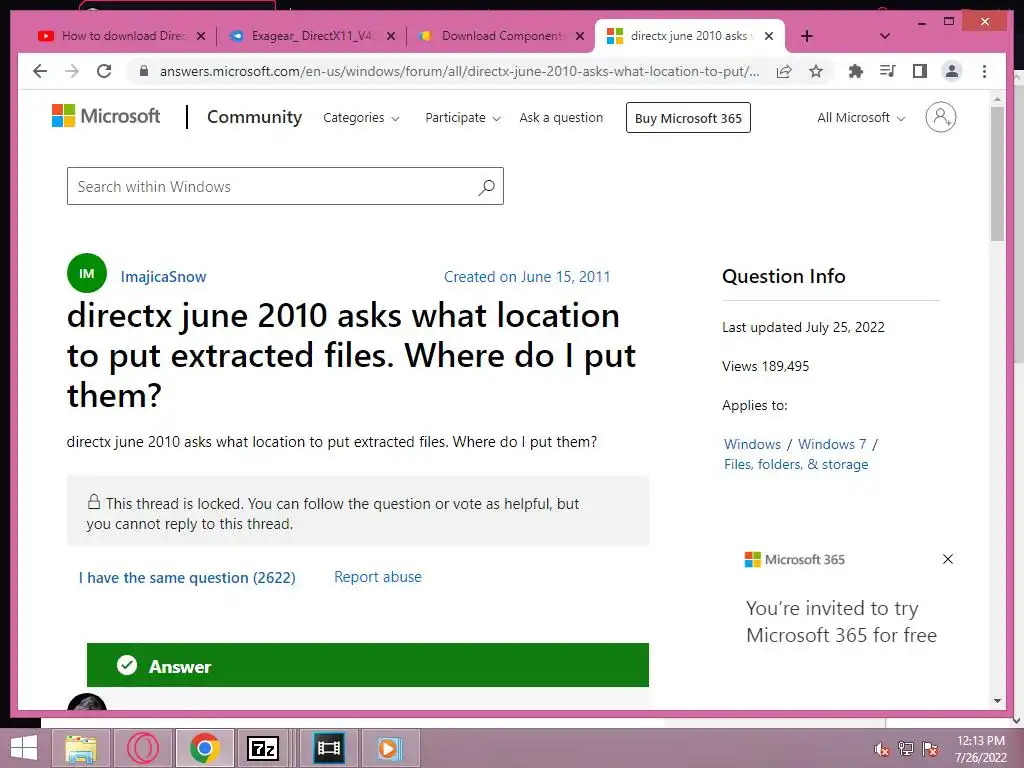Close the directx june 2010 asks tab

click(769, 36)
